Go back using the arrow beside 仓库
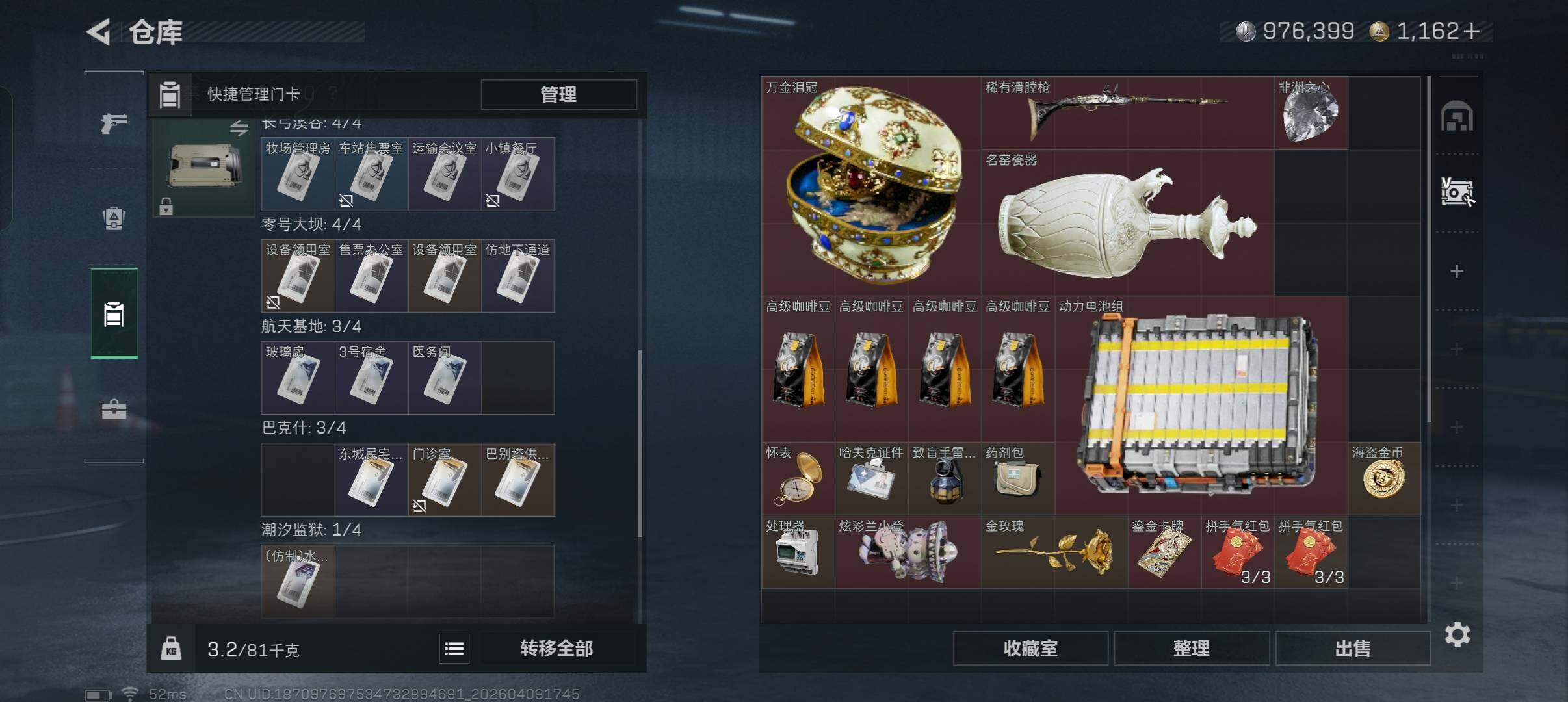The image size is (1568, 702). 99,32
